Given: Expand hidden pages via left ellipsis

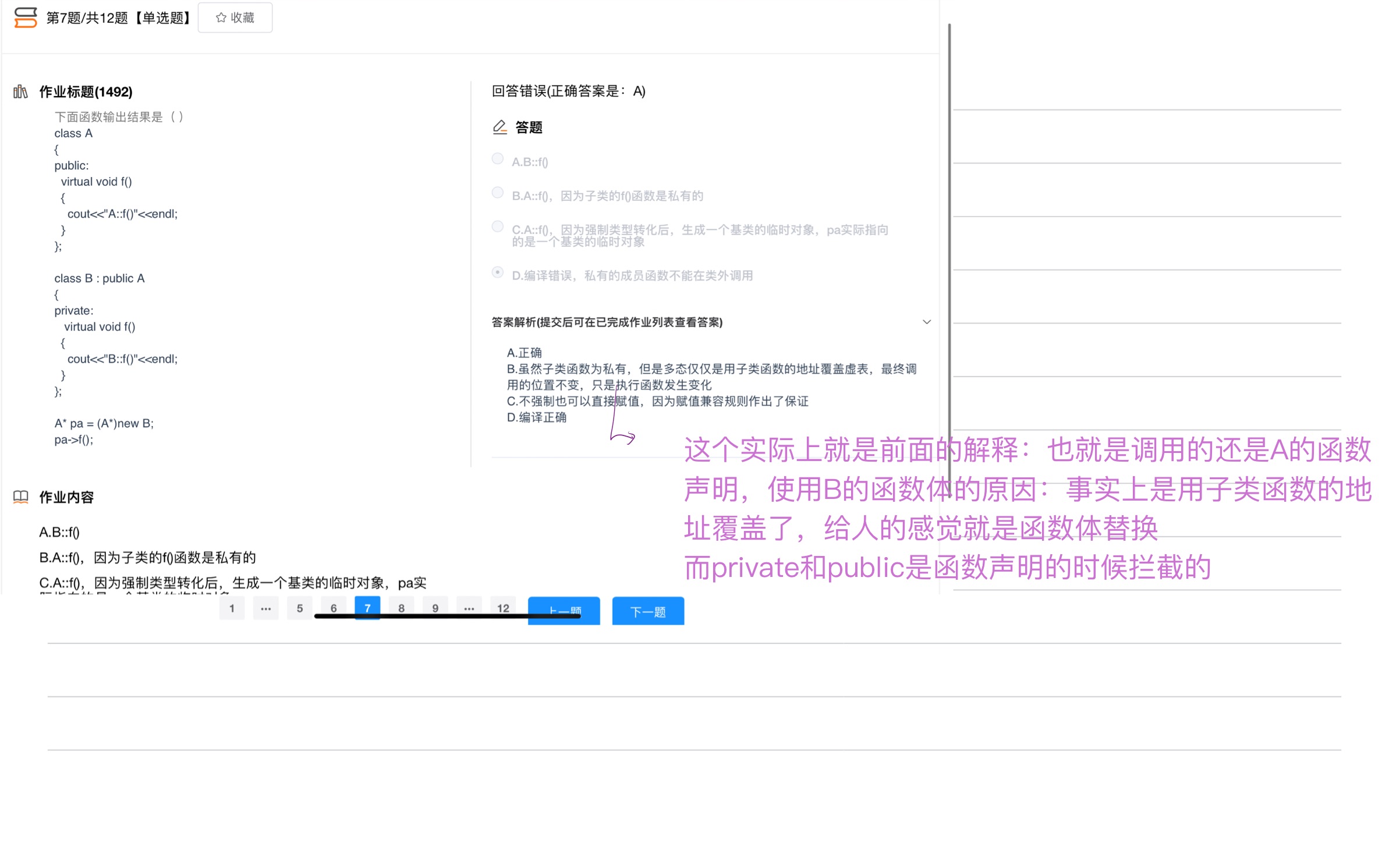Looking at the screenshot, I should (265, 608).
